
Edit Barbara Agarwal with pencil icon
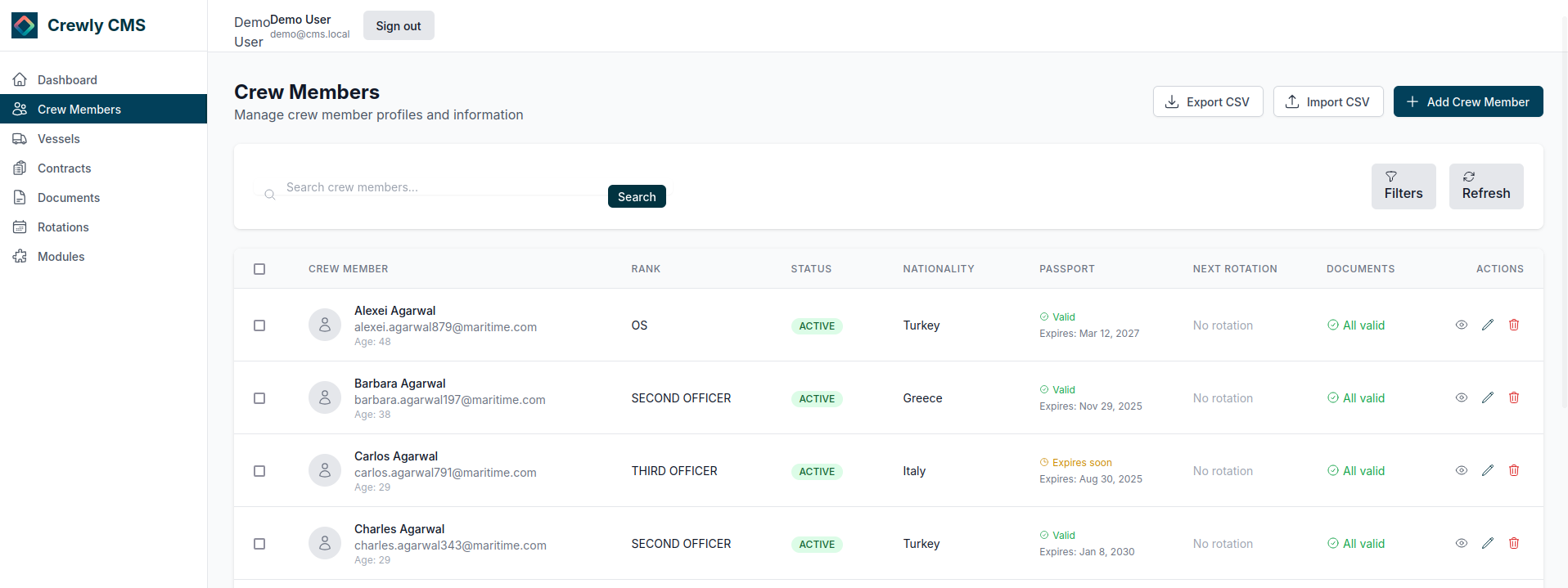1488,397
